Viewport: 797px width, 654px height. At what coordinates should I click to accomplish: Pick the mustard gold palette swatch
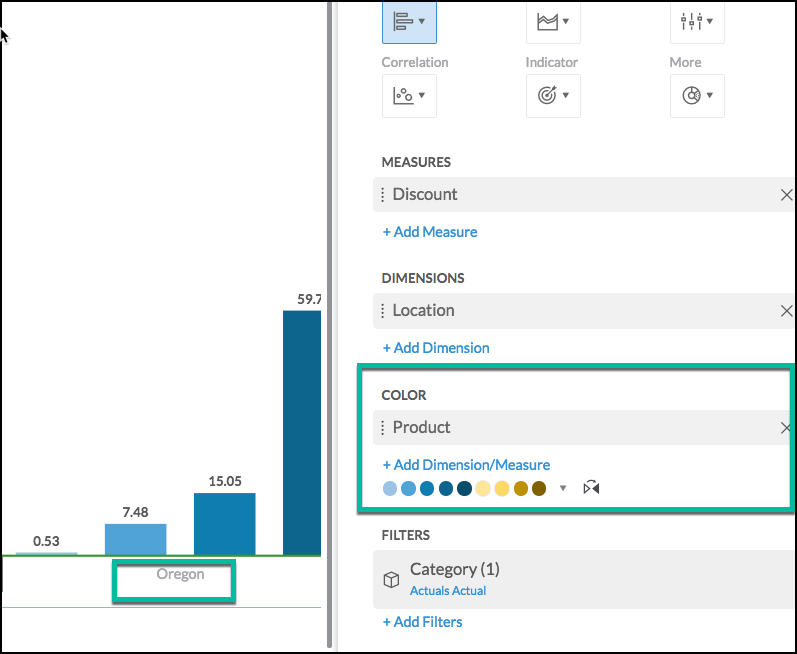click(x=521, y=488)
